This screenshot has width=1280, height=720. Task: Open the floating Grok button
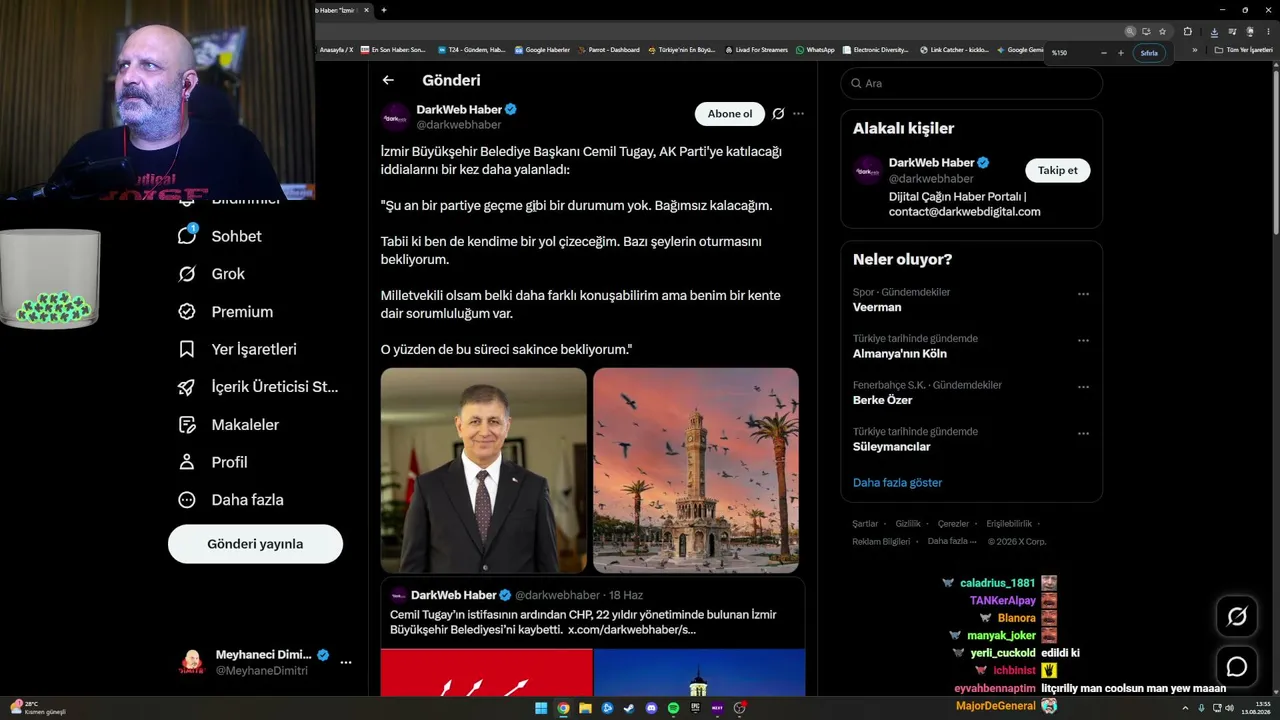pyautogui.click(x=1237, y=617)
